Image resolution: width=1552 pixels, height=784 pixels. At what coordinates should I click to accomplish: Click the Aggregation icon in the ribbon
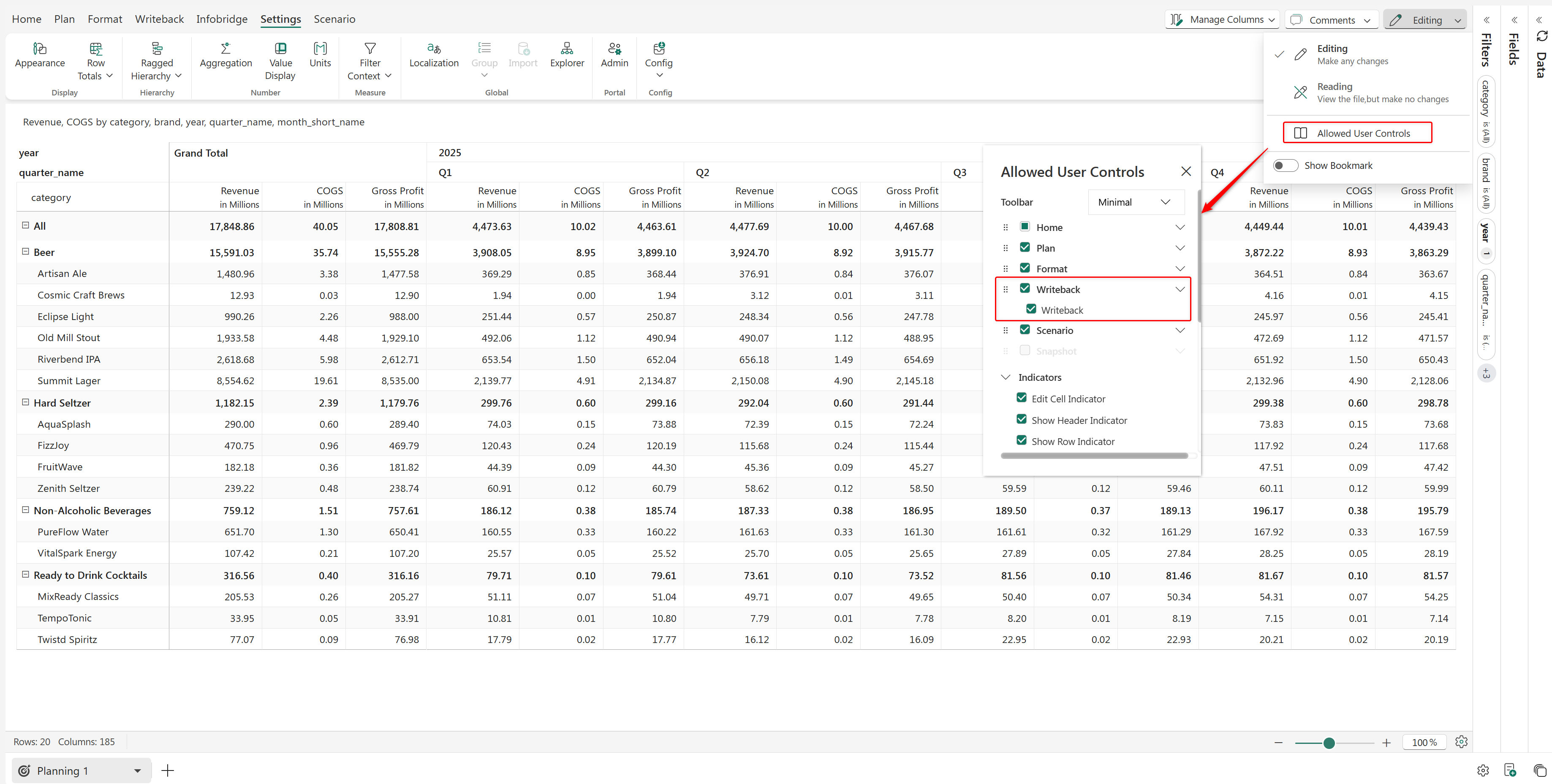(x=226, y=49)
